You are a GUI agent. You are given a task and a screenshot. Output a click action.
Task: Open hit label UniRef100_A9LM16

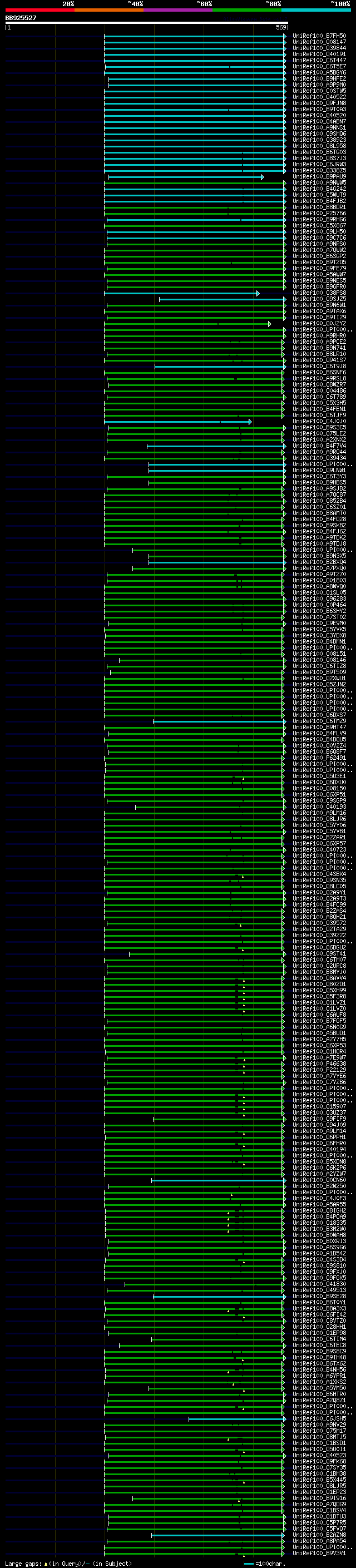(x=319, y=813)
